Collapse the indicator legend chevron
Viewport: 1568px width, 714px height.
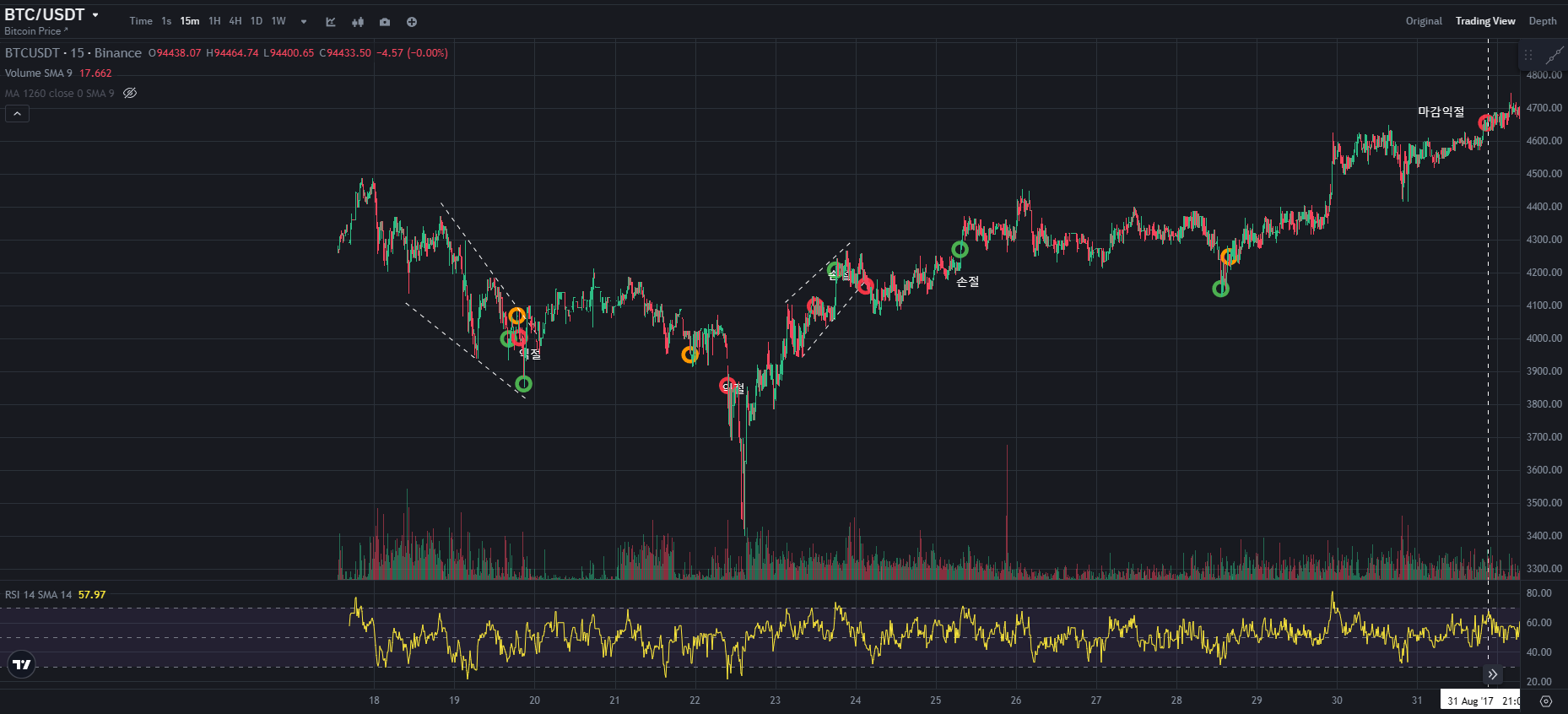[x=17, y=114]
